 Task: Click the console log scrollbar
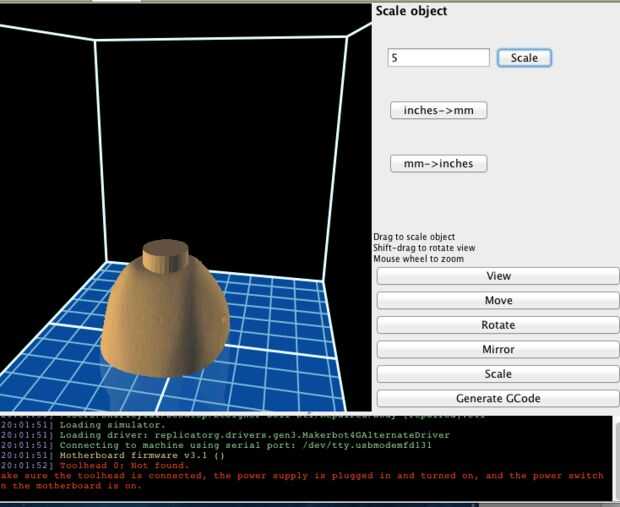(616, 459)
